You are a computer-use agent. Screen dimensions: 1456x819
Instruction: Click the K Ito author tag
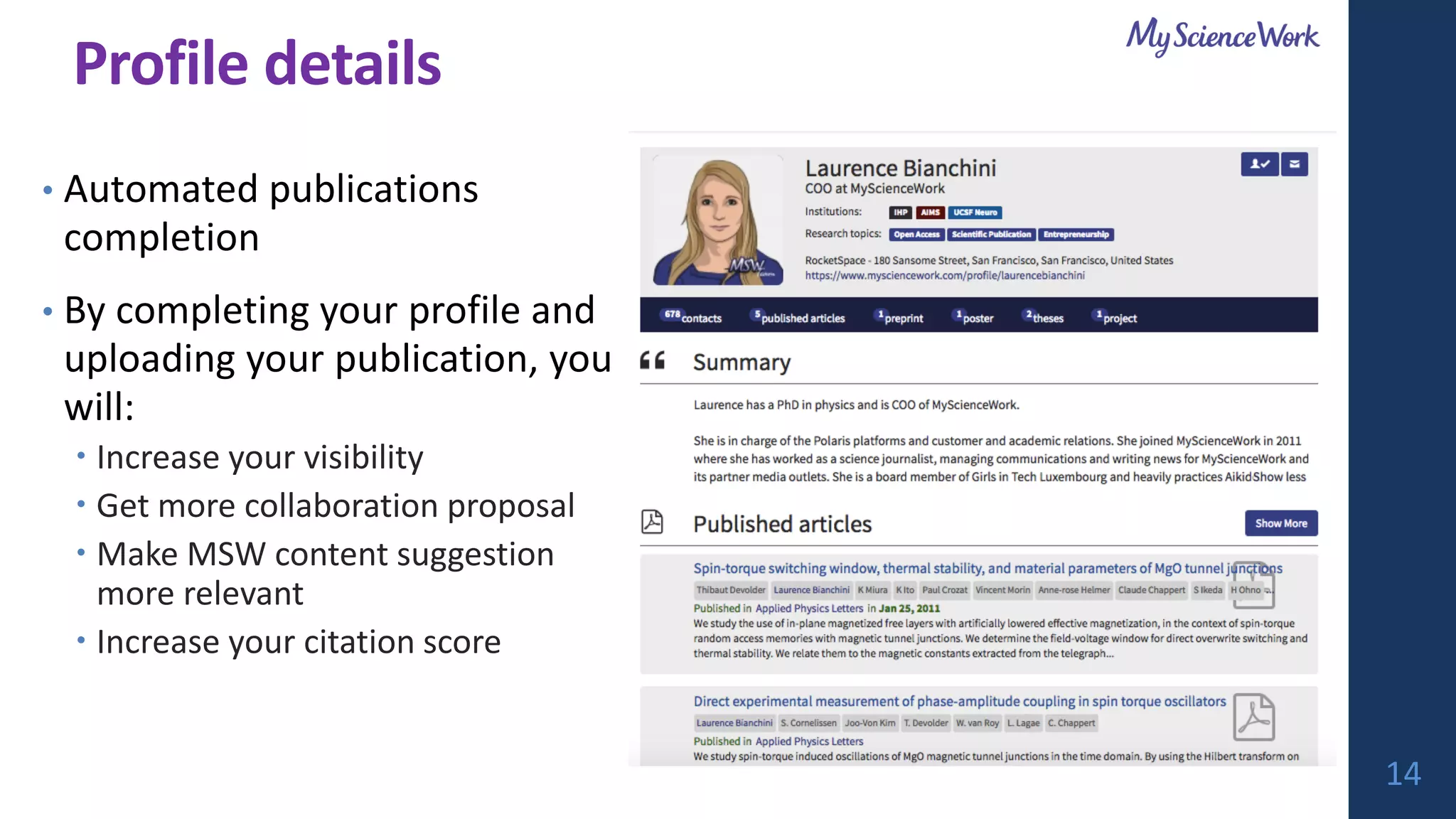tap(905, 590)
